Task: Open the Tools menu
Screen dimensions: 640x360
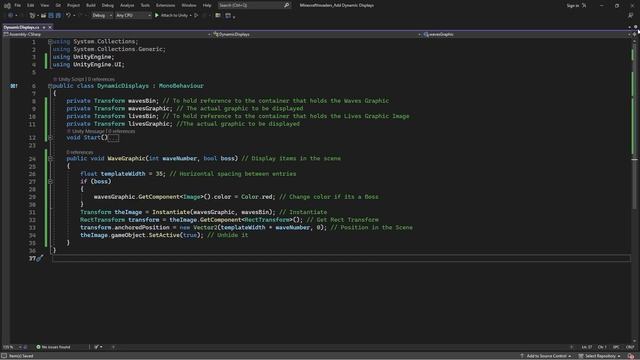Action: tap(145, 5)
